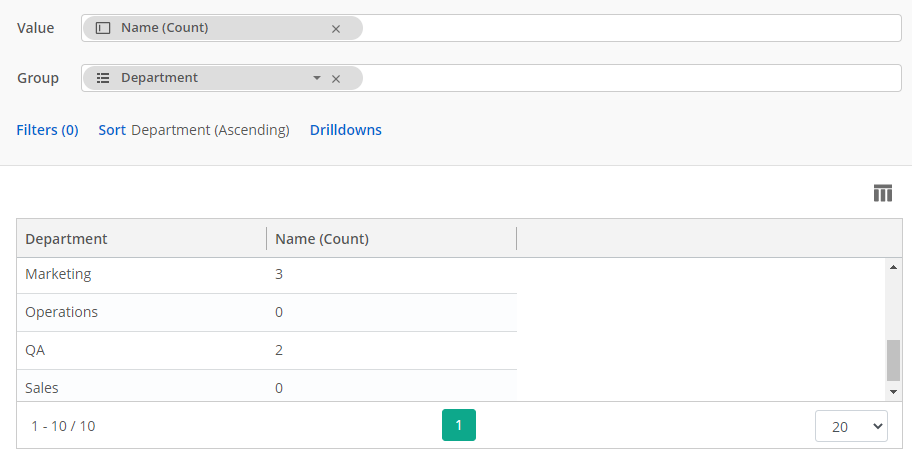Open the Sort settings
The width and height of the screenshot is (912, 464).
click(112, 130)
